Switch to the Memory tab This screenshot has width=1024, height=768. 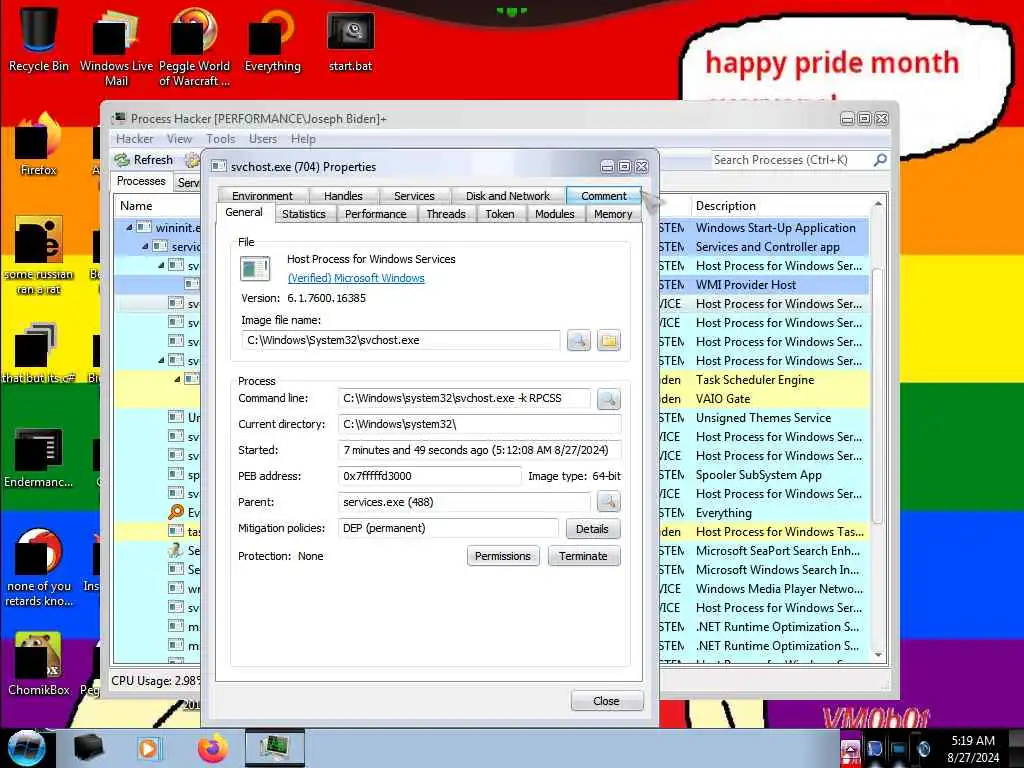613,214
